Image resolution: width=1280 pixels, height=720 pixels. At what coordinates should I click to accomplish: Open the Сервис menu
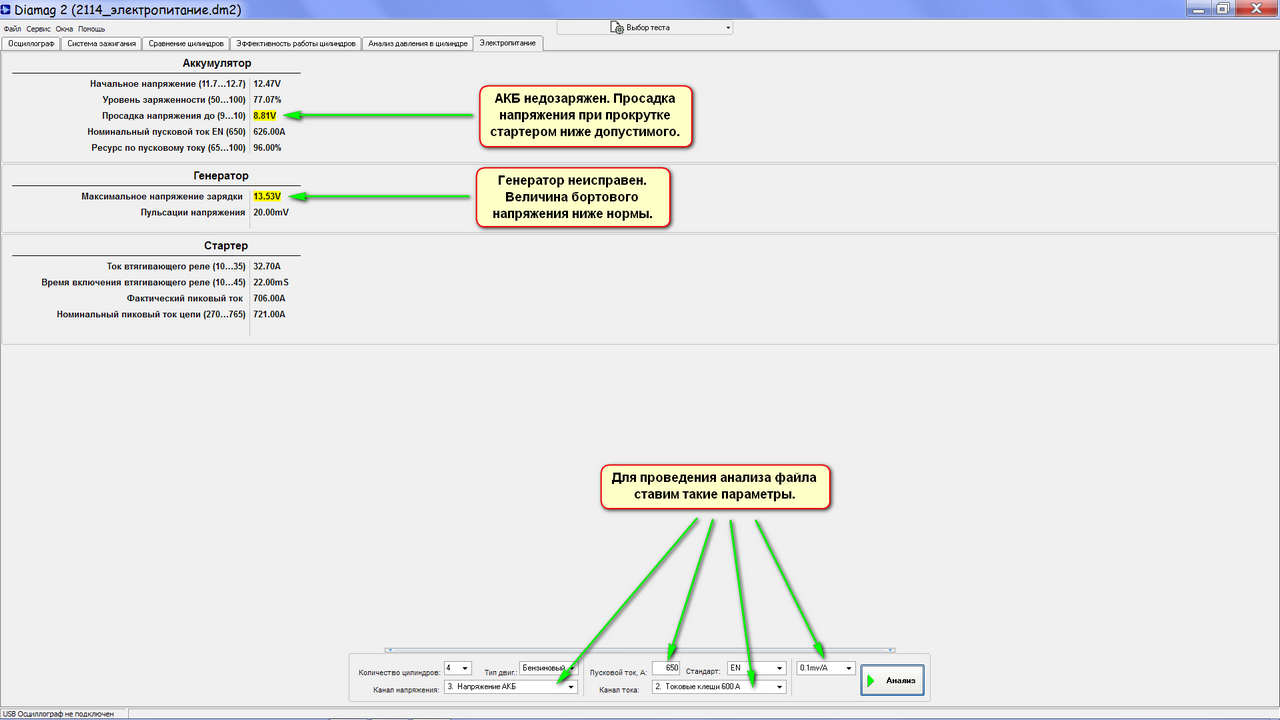(39, 29)
